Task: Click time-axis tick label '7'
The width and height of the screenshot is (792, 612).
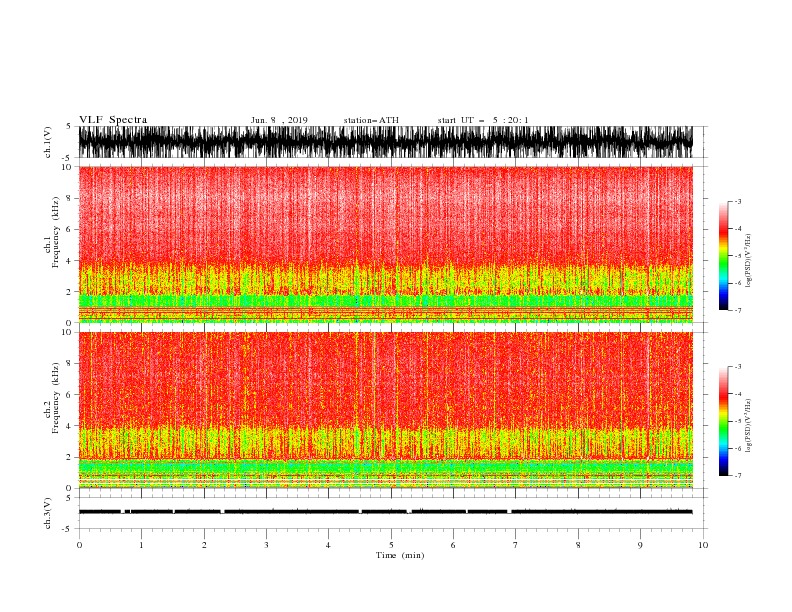Action: pos(516,545)
